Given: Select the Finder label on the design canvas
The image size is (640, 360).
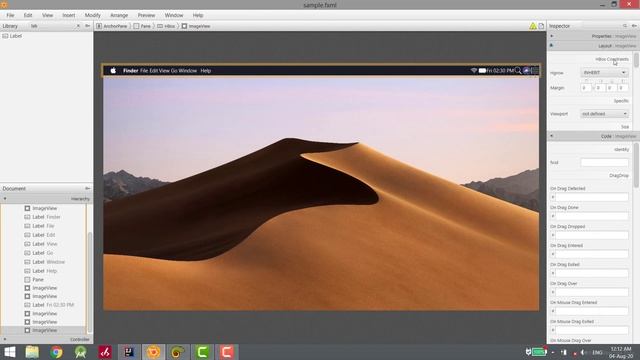Looking at the screenshot, I should 131,71.
